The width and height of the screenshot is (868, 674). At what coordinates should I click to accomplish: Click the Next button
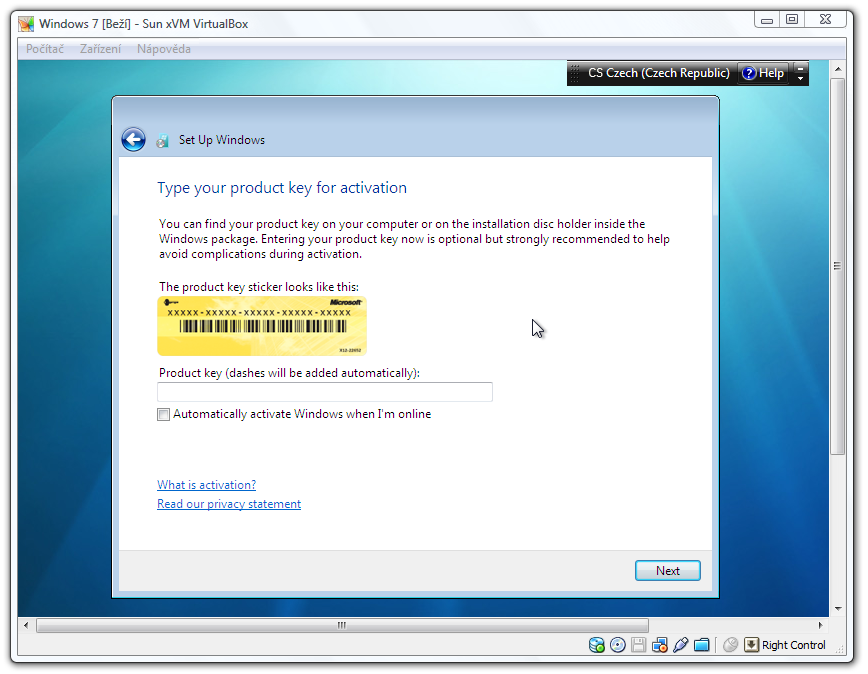click(668, 571)
